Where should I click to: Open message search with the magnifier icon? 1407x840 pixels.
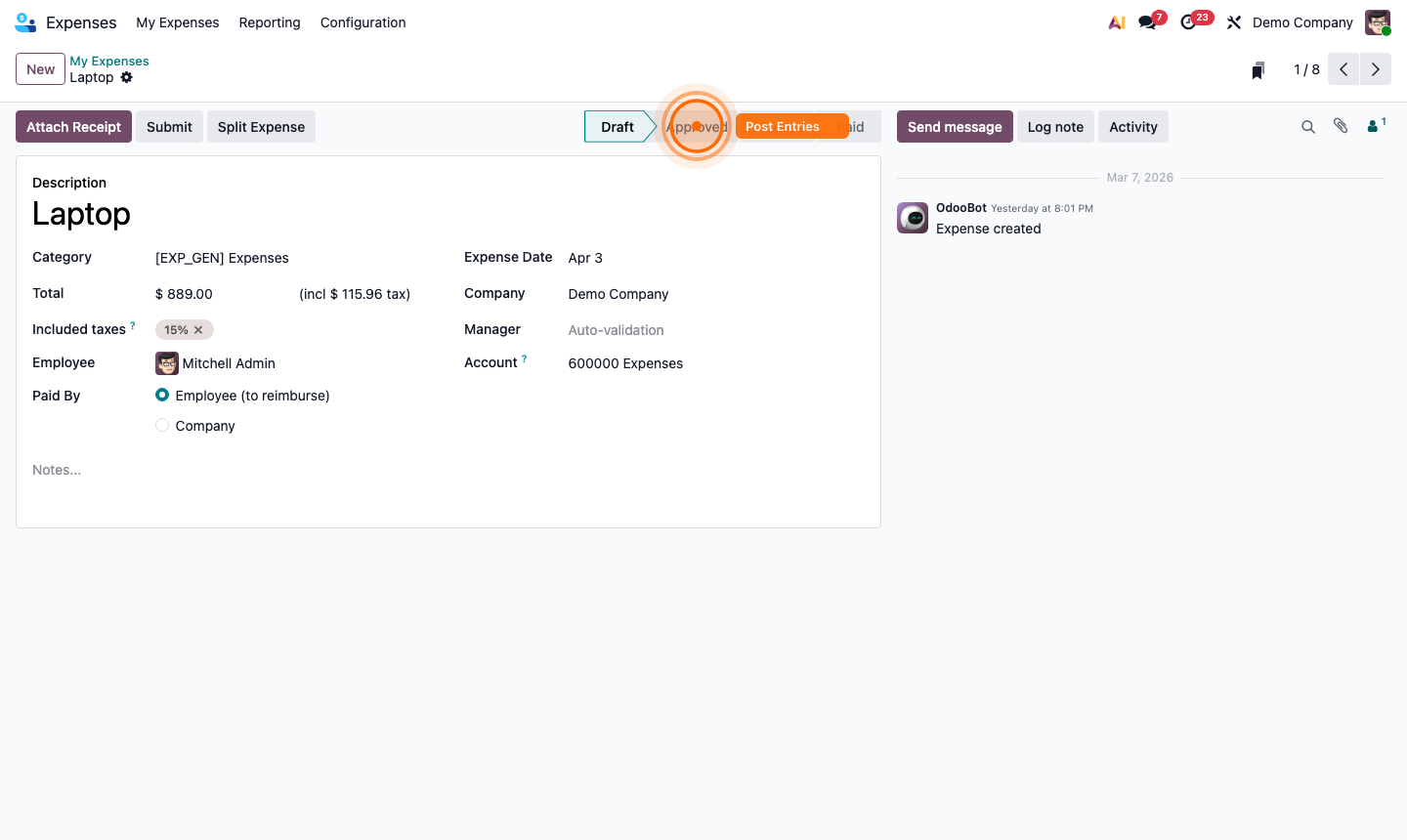click(x=1308, y=126)
